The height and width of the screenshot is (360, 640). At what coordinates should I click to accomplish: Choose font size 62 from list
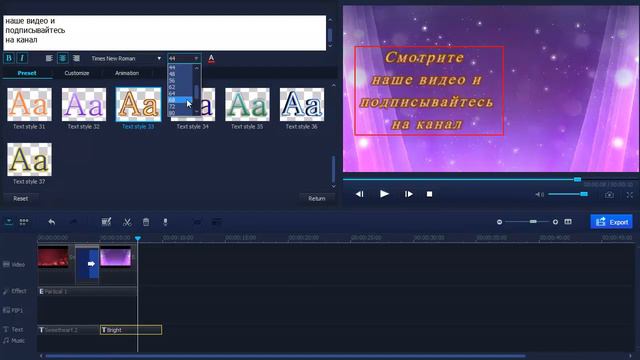[180, 87]
